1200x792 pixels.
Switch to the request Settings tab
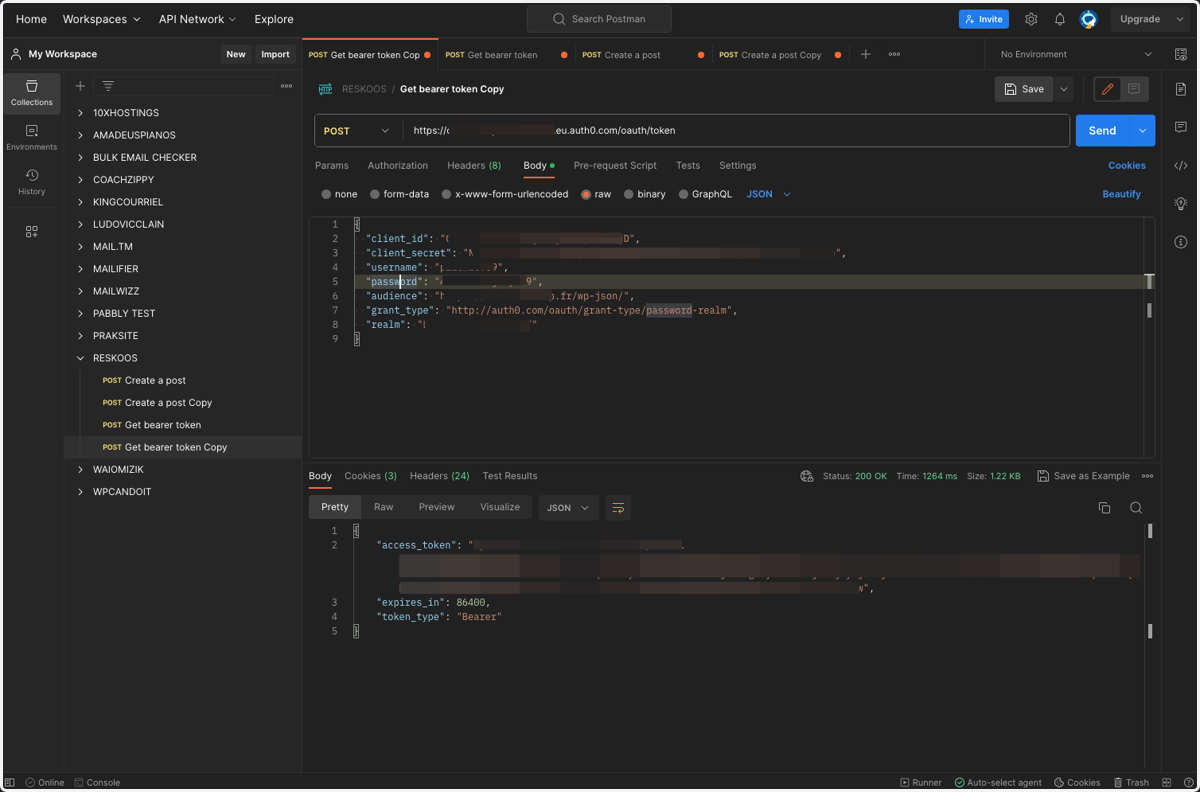[x=738, y=166]
